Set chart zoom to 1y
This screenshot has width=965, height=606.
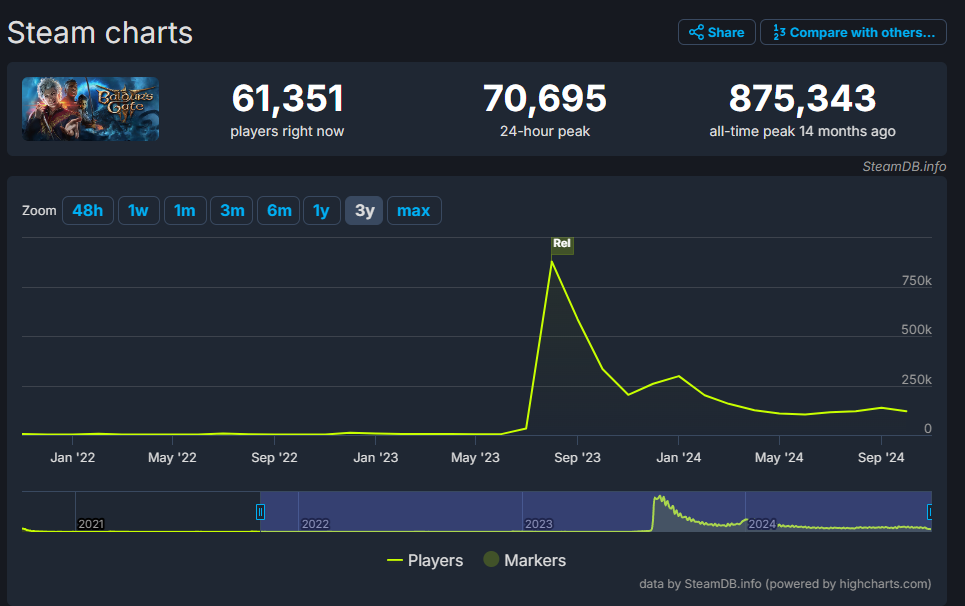(x=321, y=210)
